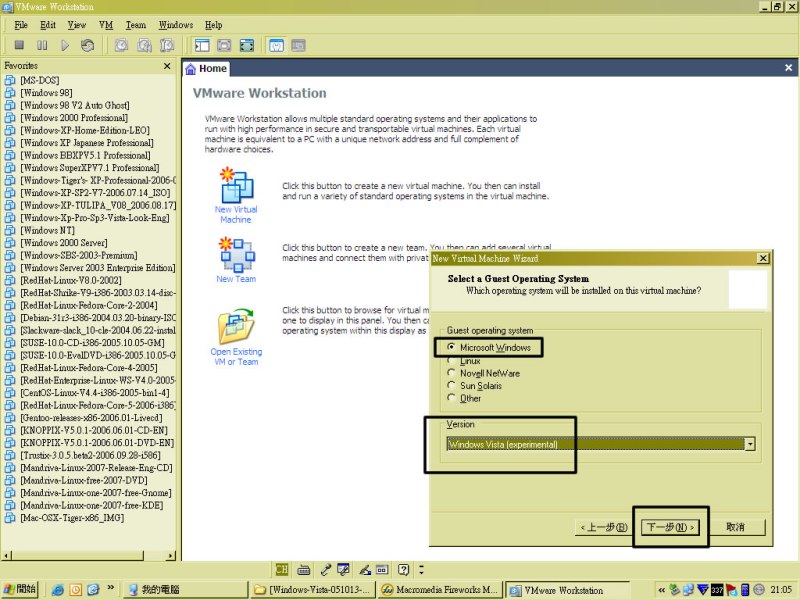
Task: Select the Sun Solaris radio button
Action: click(451, 385)
